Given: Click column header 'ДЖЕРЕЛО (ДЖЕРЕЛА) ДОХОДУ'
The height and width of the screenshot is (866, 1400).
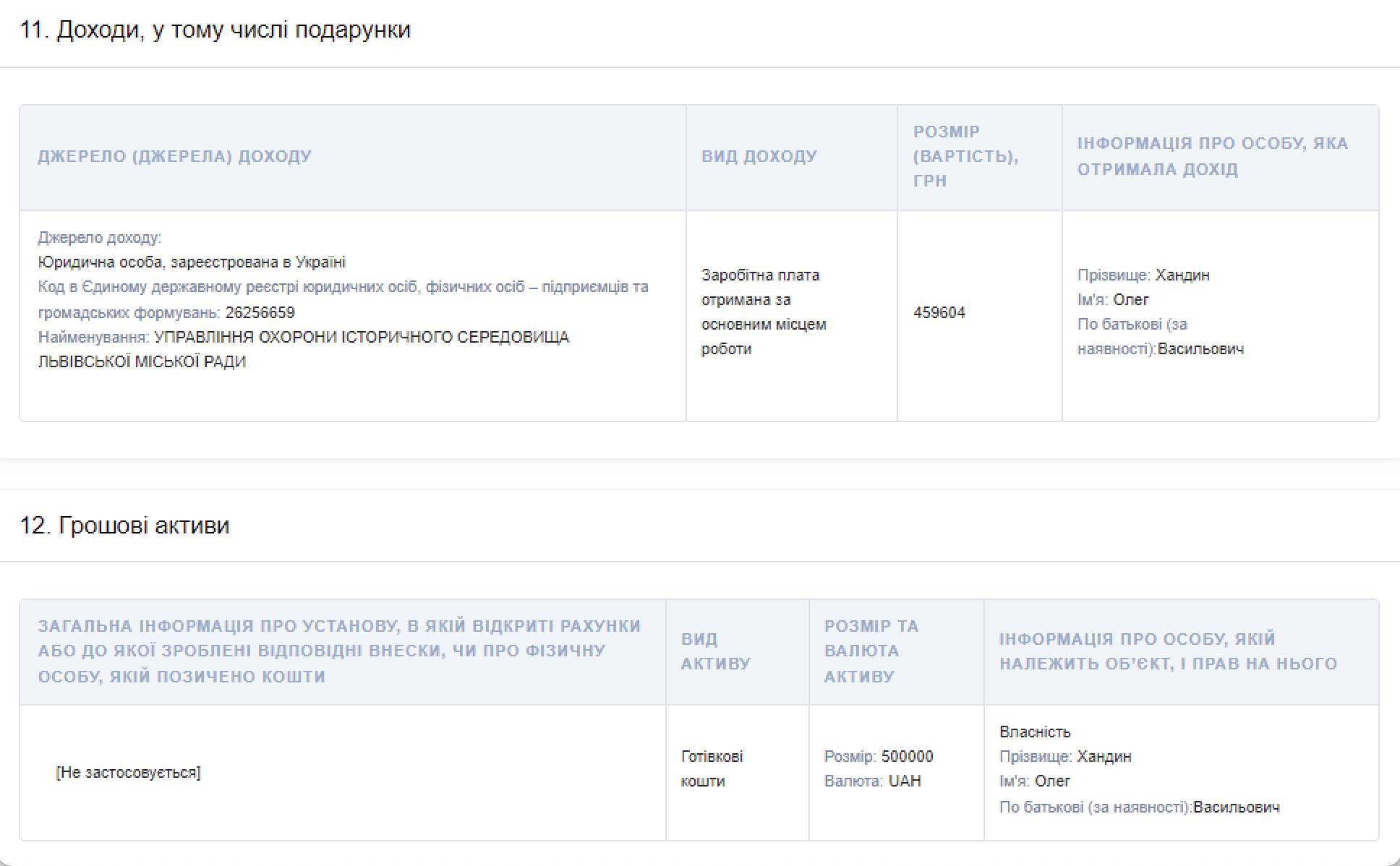Looking at the screenshot, I should click(175, 156).
